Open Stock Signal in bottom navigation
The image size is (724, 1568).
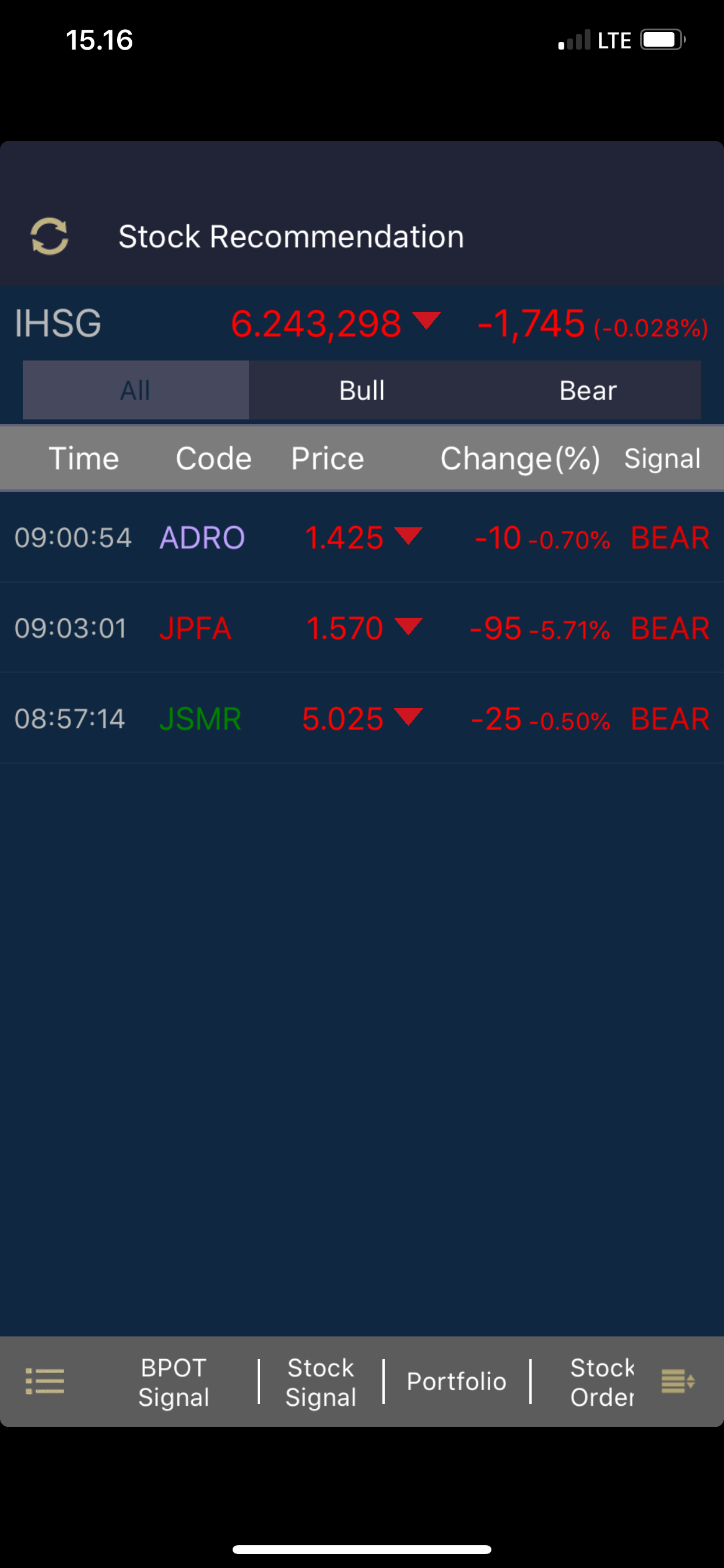[x=321, y=1382]
